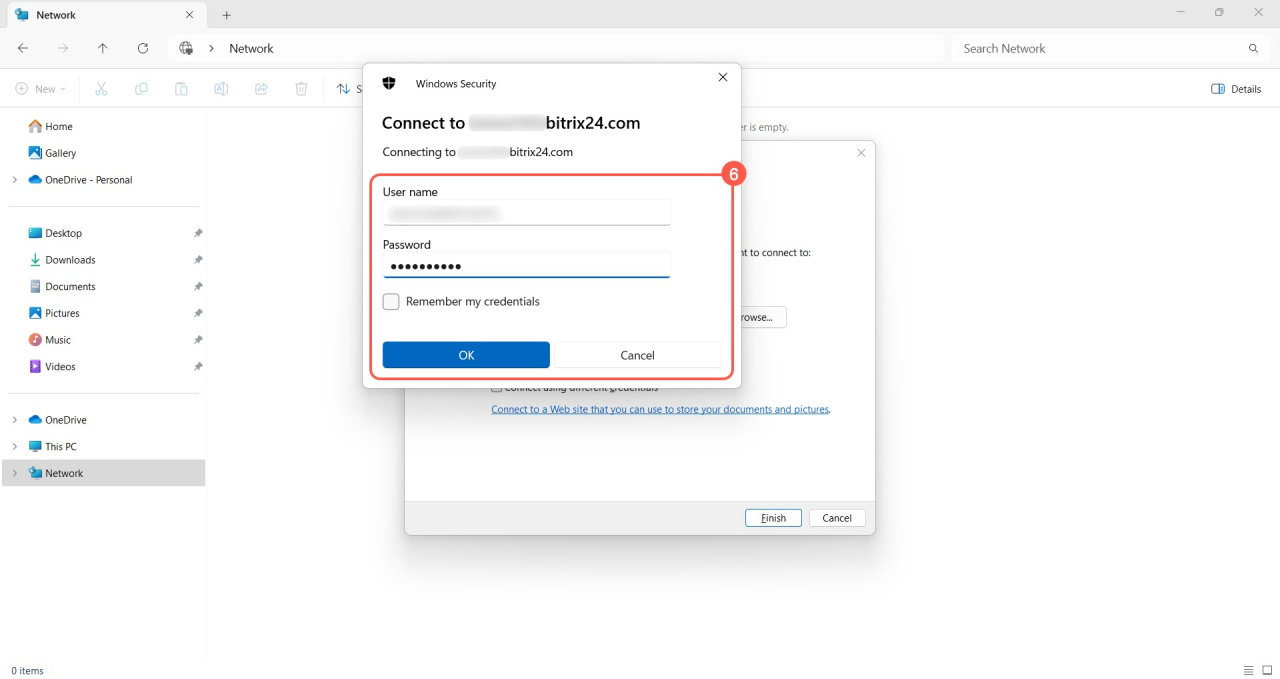Cancel the Windows Security dialog
Screen dimensions: 1280x679
(637, 355)
